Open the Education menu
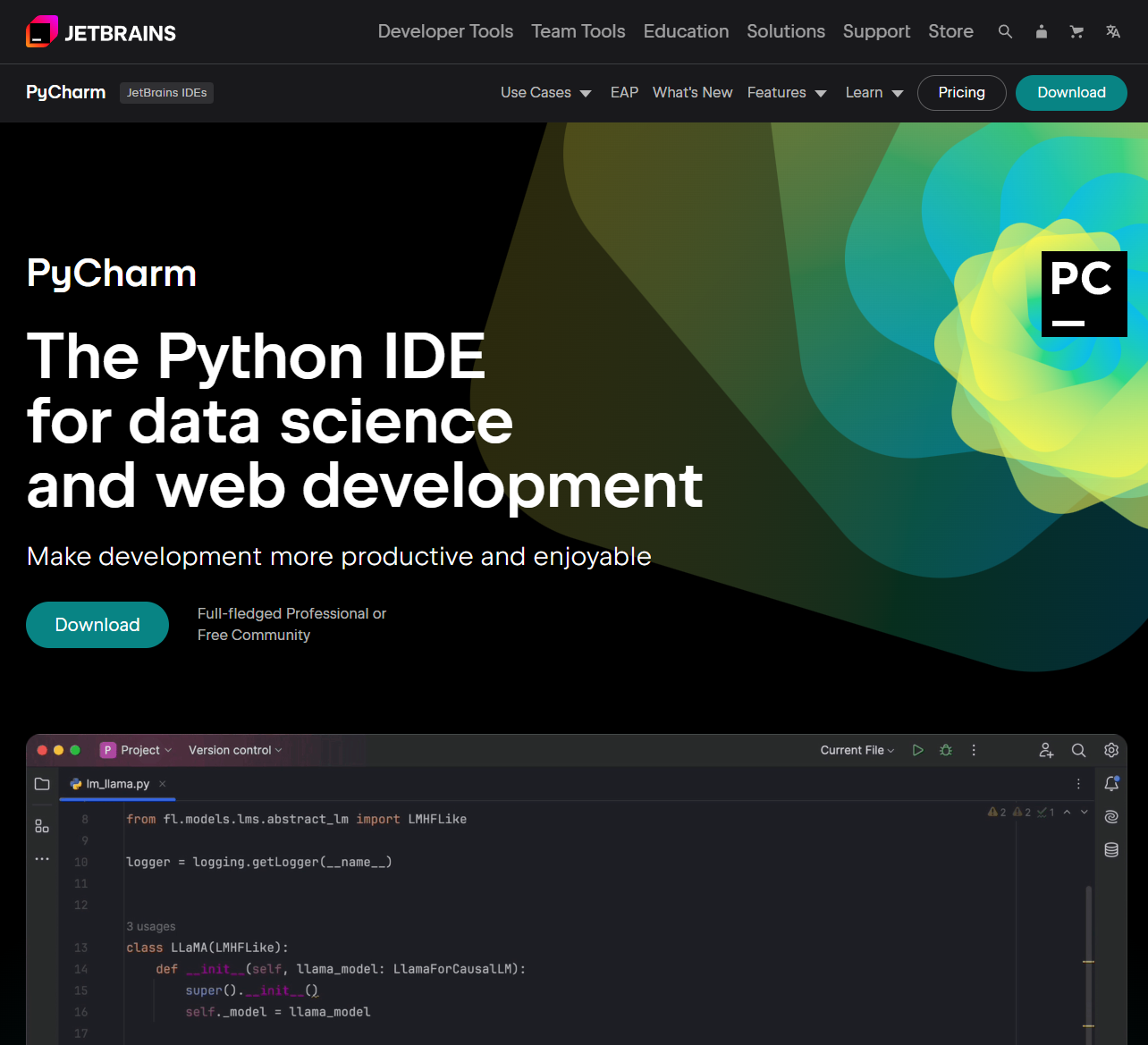Viewport: 1148px width, 1045px height. click(x=686, y=31)
